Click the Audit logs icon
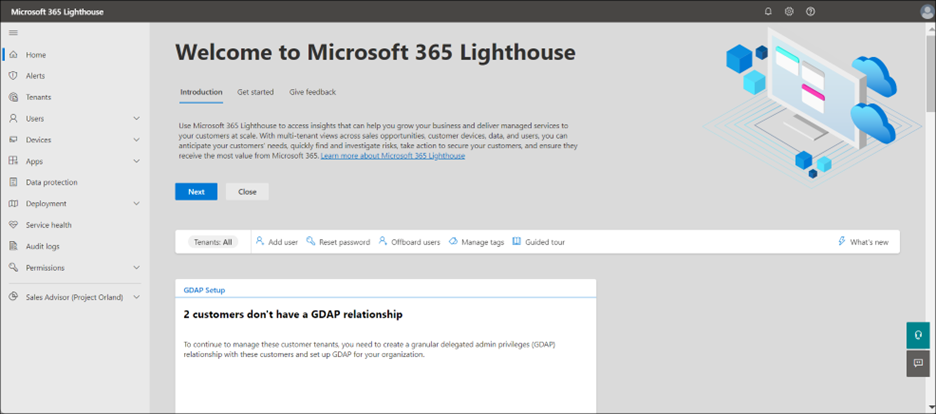Screen dimensions: 936x414 pyautogui.click(x=13, y=246)
